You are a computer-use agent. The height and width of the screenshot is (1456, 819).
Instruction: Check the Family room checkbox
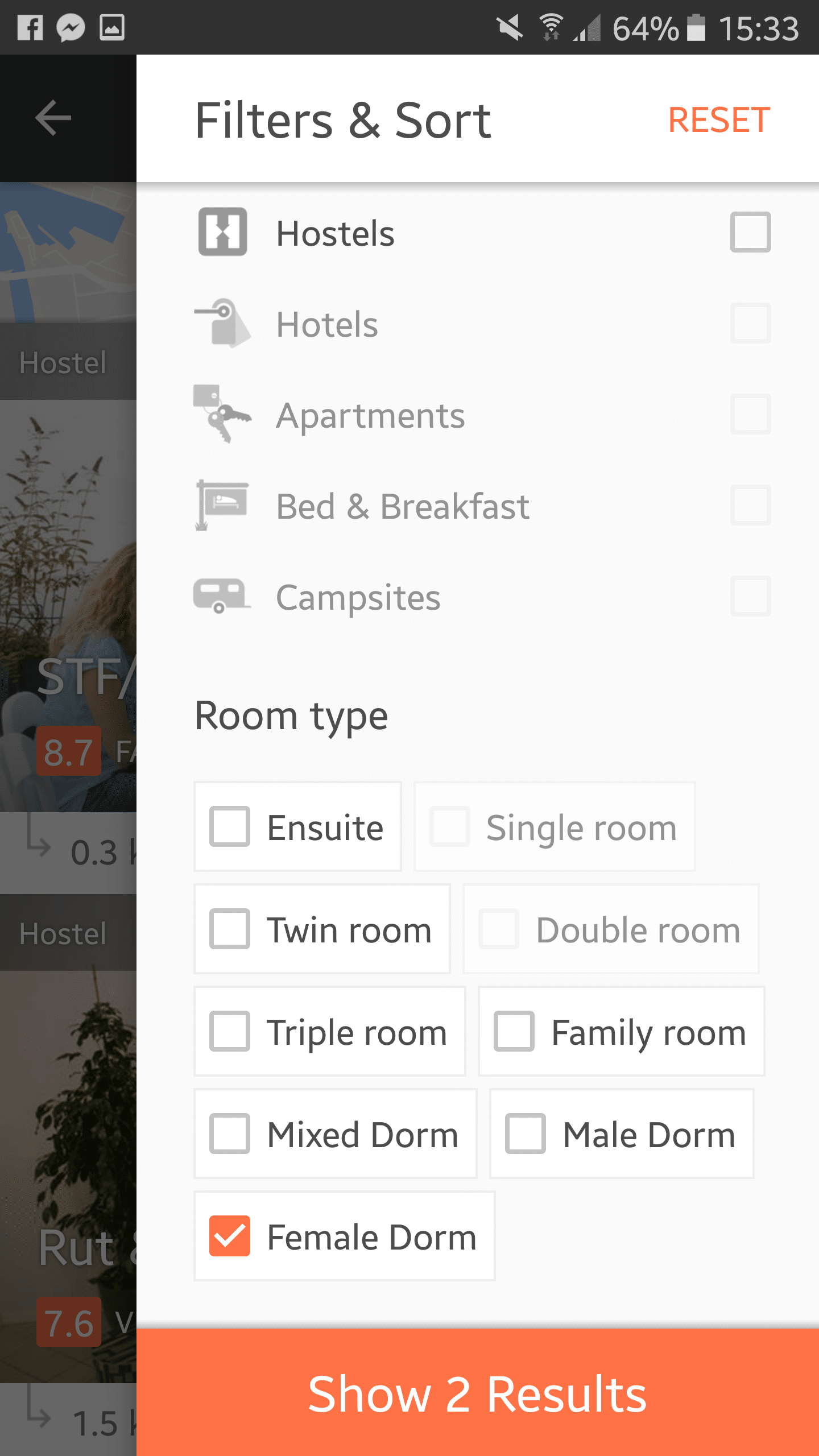(x=514, y=1031)
